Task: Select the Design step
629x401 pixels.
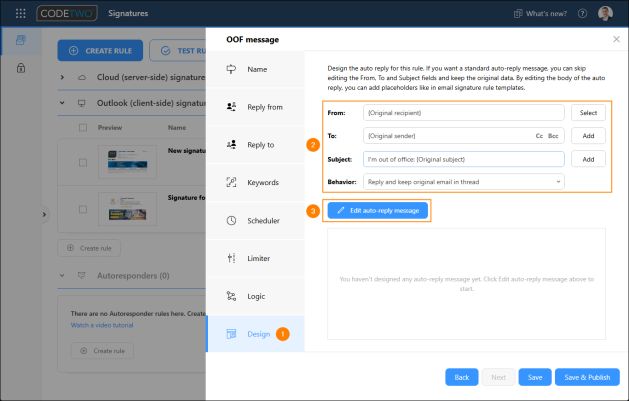Action: 255,334
